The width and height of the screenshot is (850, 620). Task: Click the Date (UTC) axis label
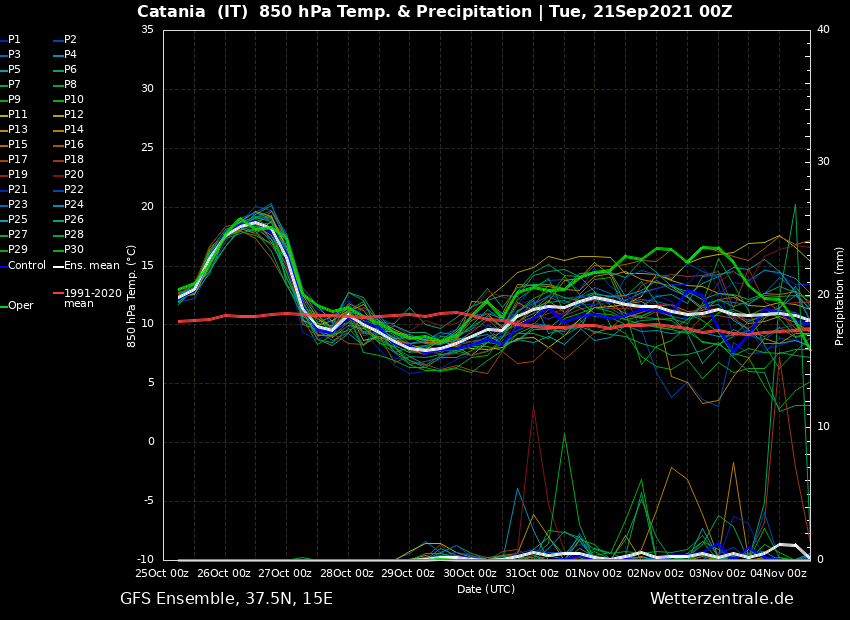486,589
